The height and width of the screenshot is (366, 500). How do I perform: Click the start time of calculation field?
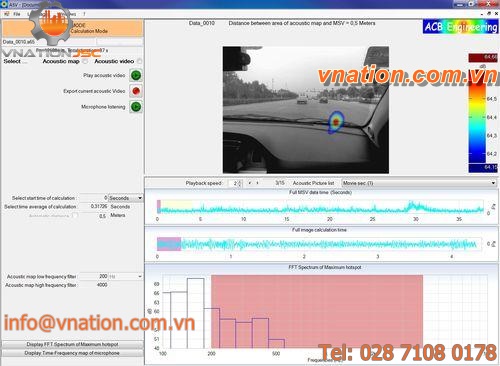(x=93, y=198)
